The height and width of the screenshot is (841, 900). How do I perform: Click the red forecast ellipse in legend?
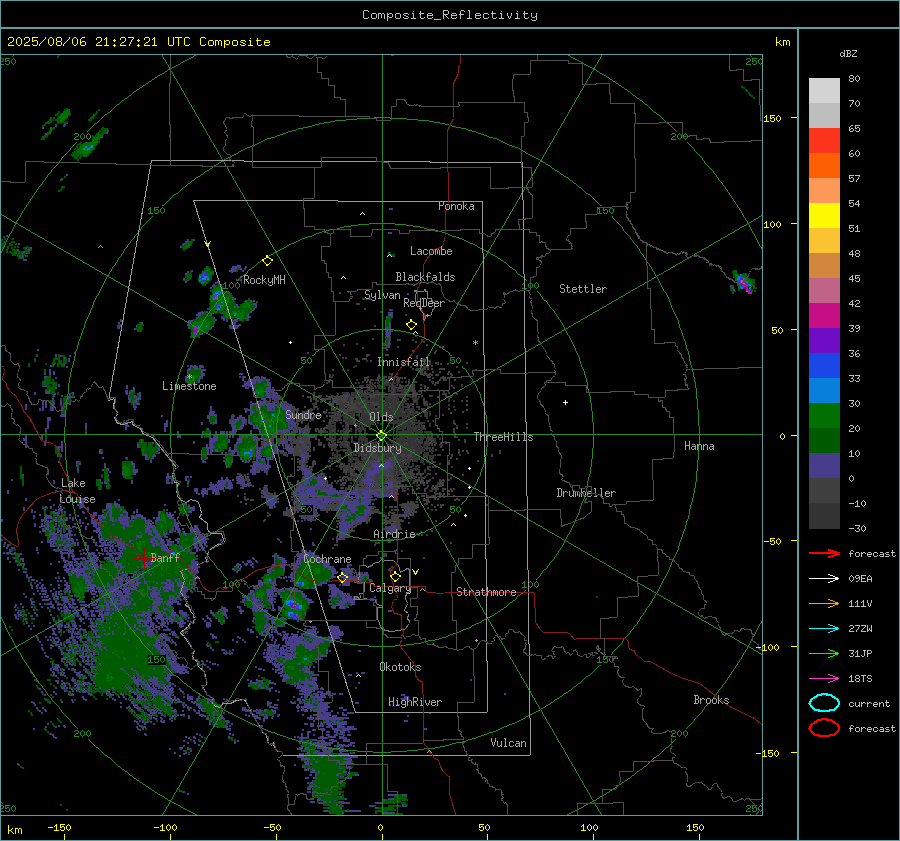tap(824, 728)
